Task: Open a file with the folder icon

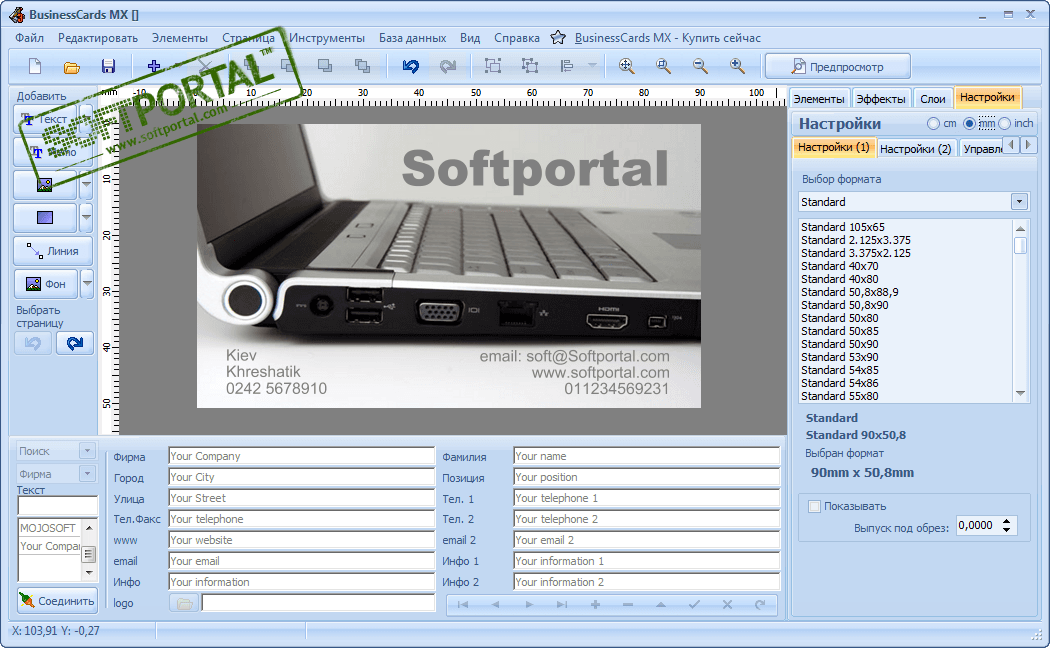Action: [72, 66]
